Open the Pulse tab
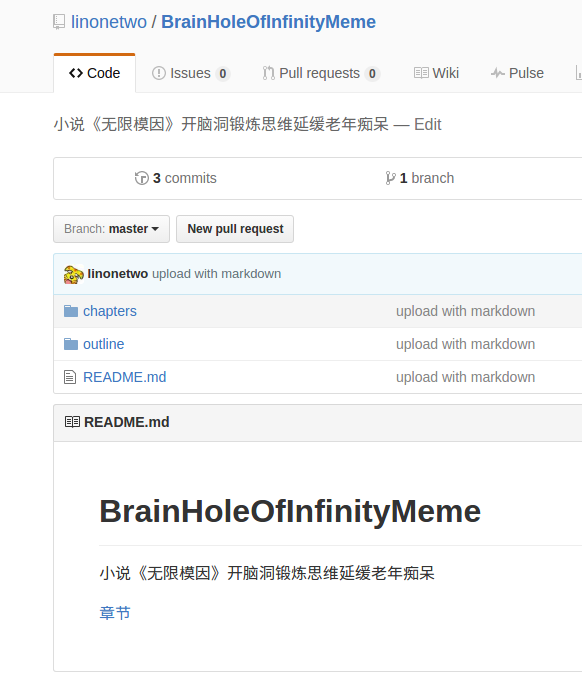Image resolution: width=582 pixels, height=679 pixels. click(517, 73)
